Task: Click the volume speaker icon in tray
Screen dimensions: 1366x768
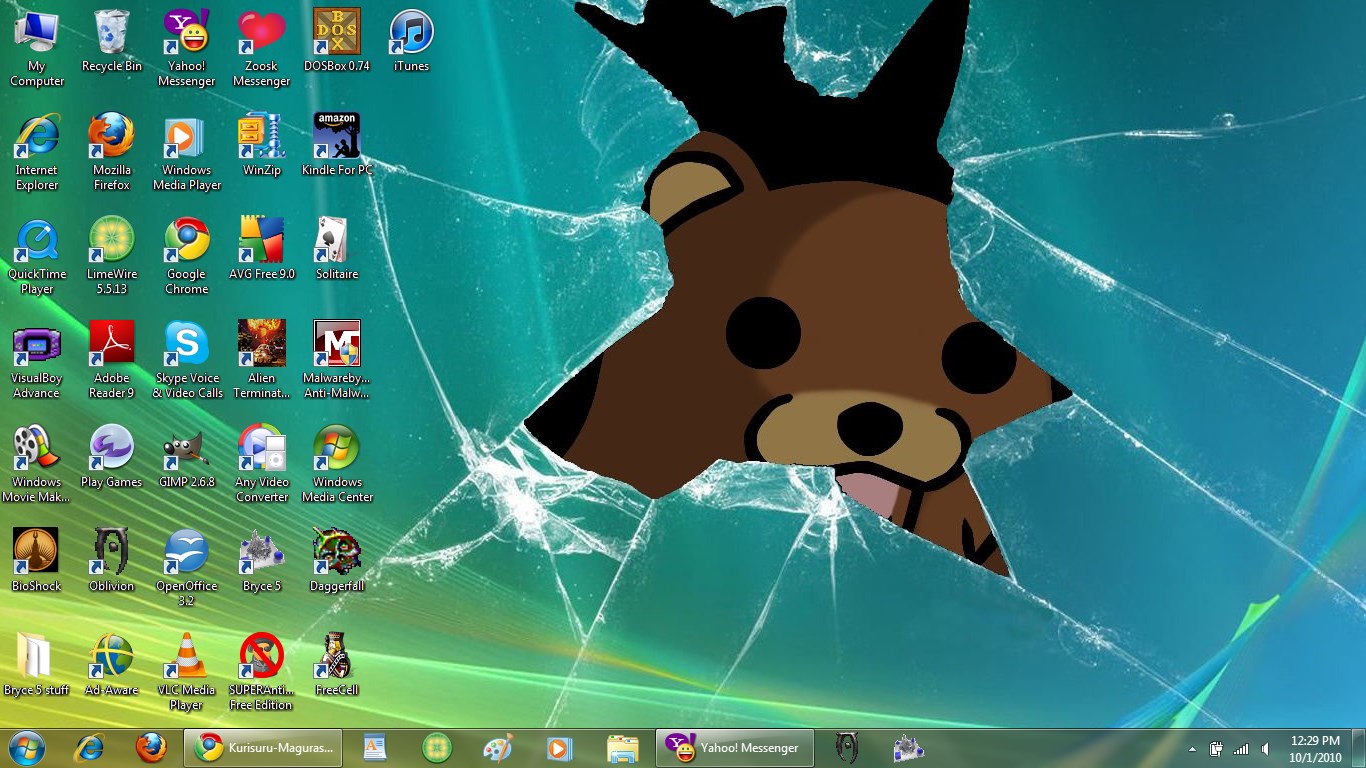Action: click(1266, 748)
